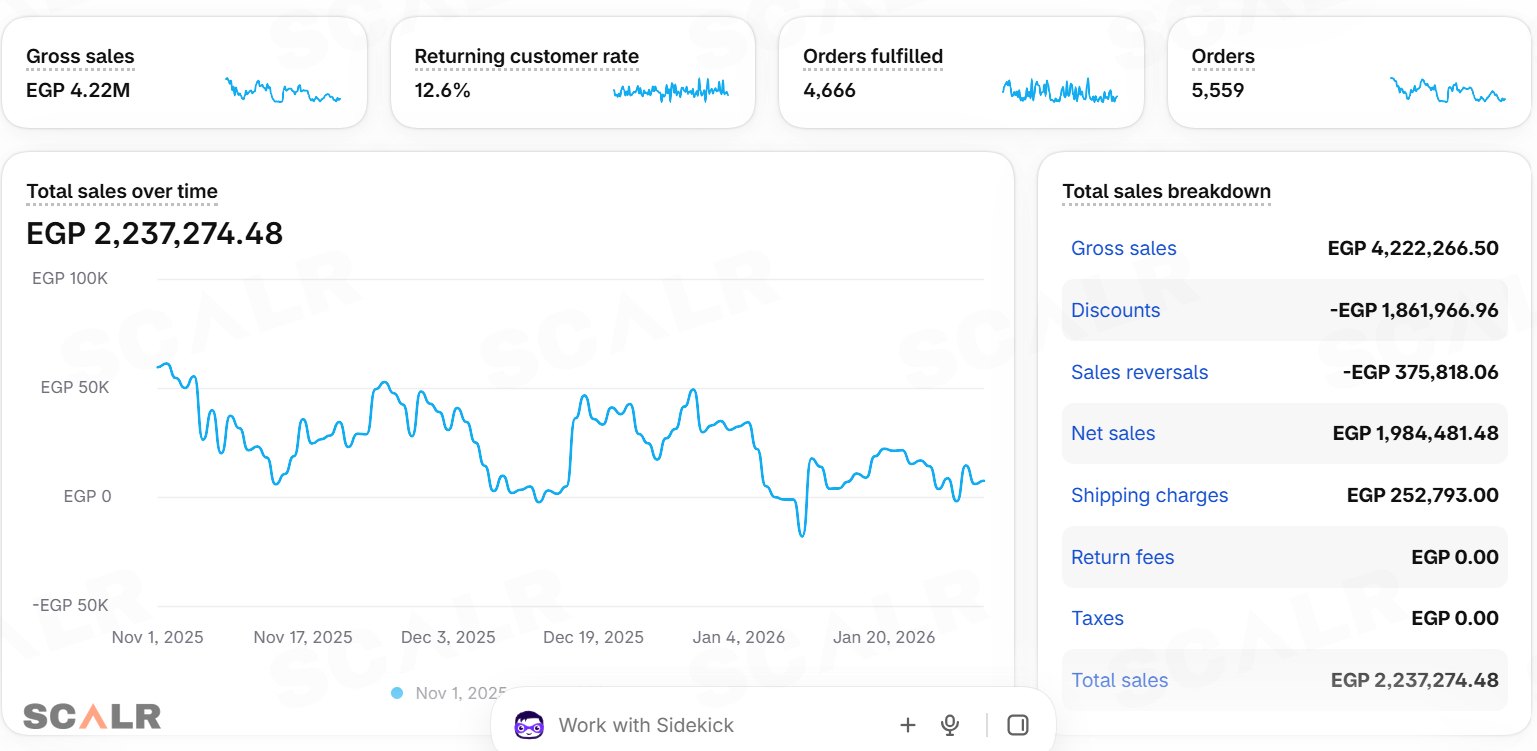
Task: Click the Returning customer rate sparkline
Action: pos(671,90)
